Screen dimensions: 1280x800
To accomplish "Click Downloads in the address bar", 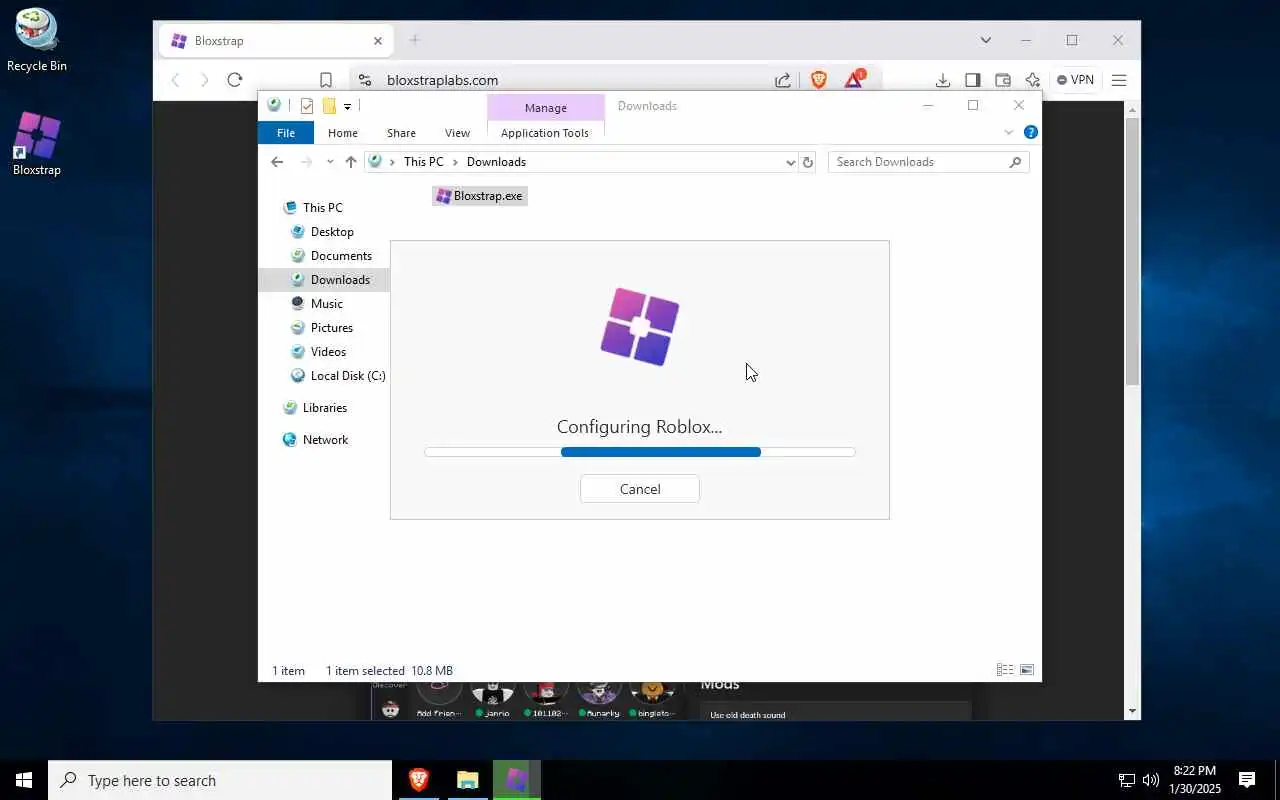I will pyautogui.click(x=496, y=162).
